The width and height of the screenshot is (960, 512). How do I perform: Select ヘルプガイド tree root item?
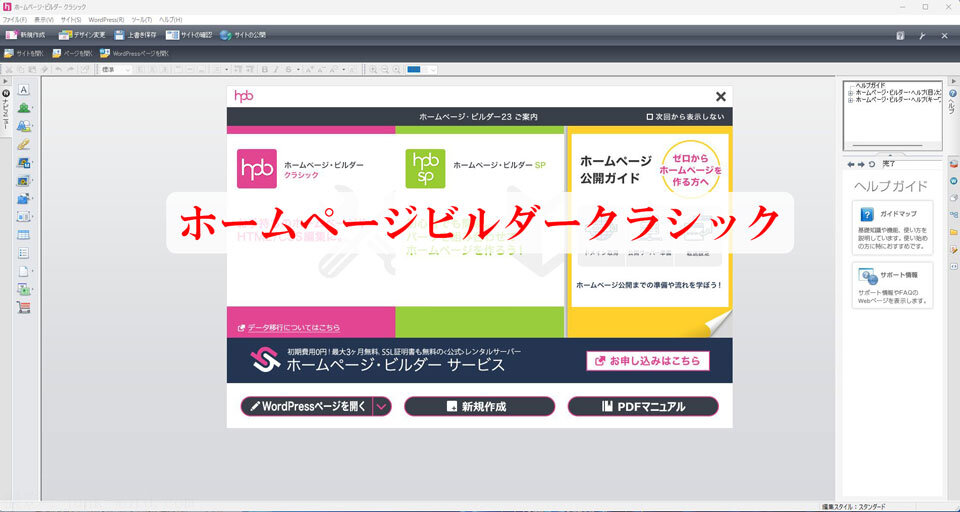point(870,86)
